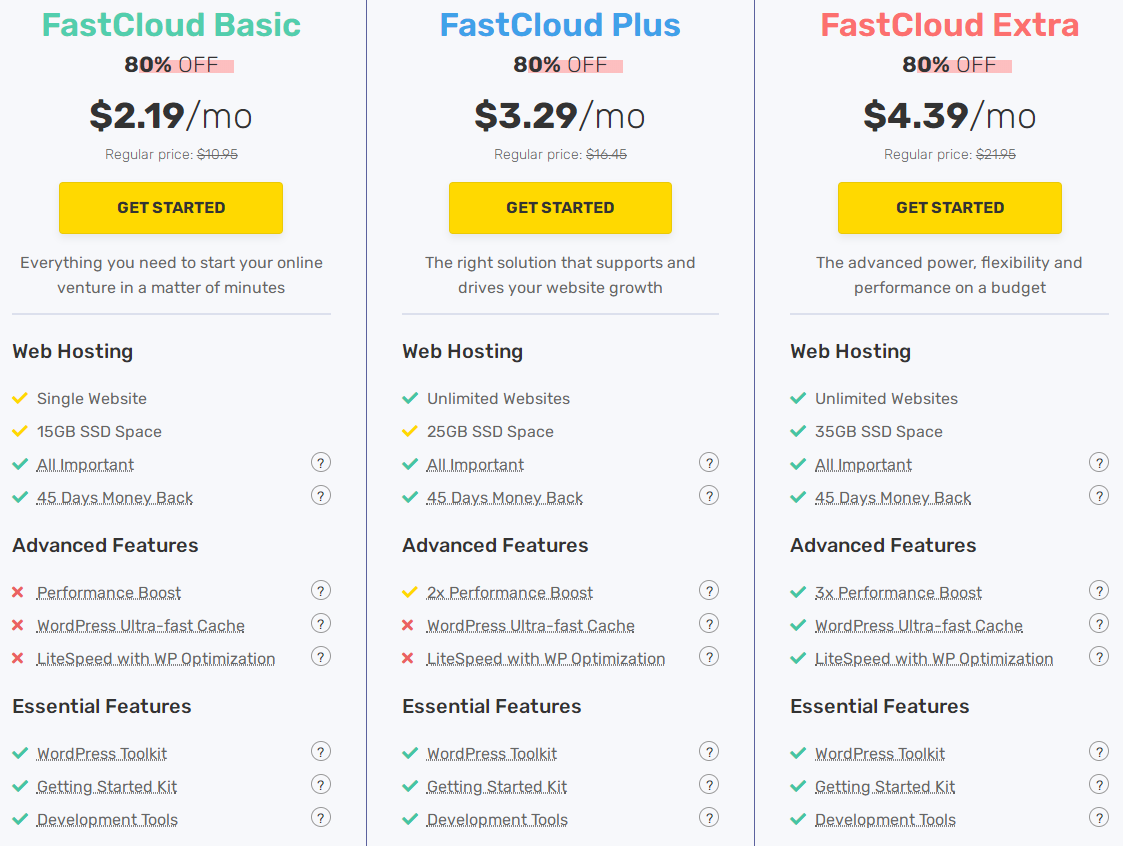Click Basic plan's LiteSpeed with WP Optimization text
Screen dimensions: 1123x846
click(x=156, y=659)
